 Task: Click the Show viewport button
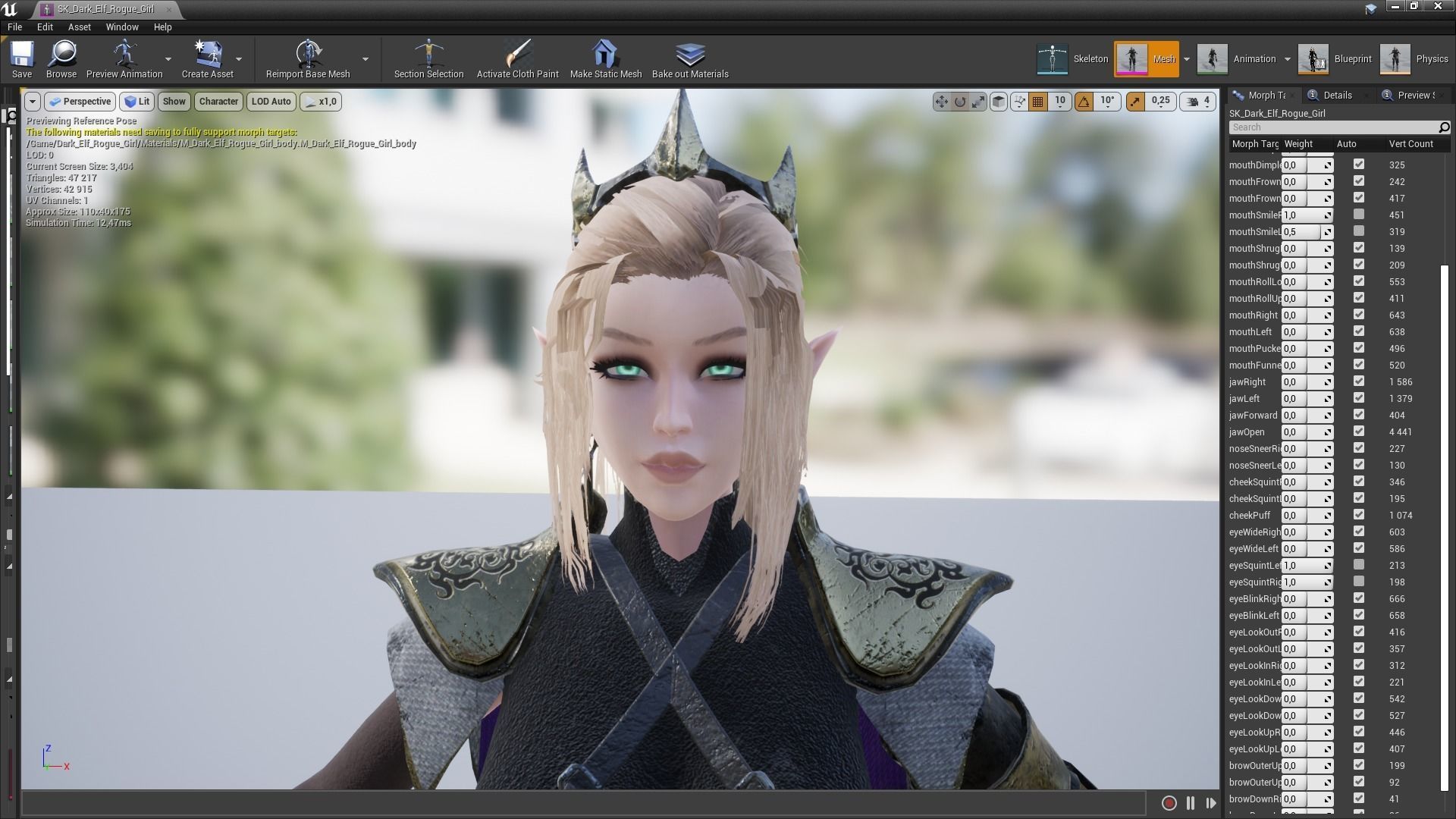pyautogui.click(x=174, y=101)
